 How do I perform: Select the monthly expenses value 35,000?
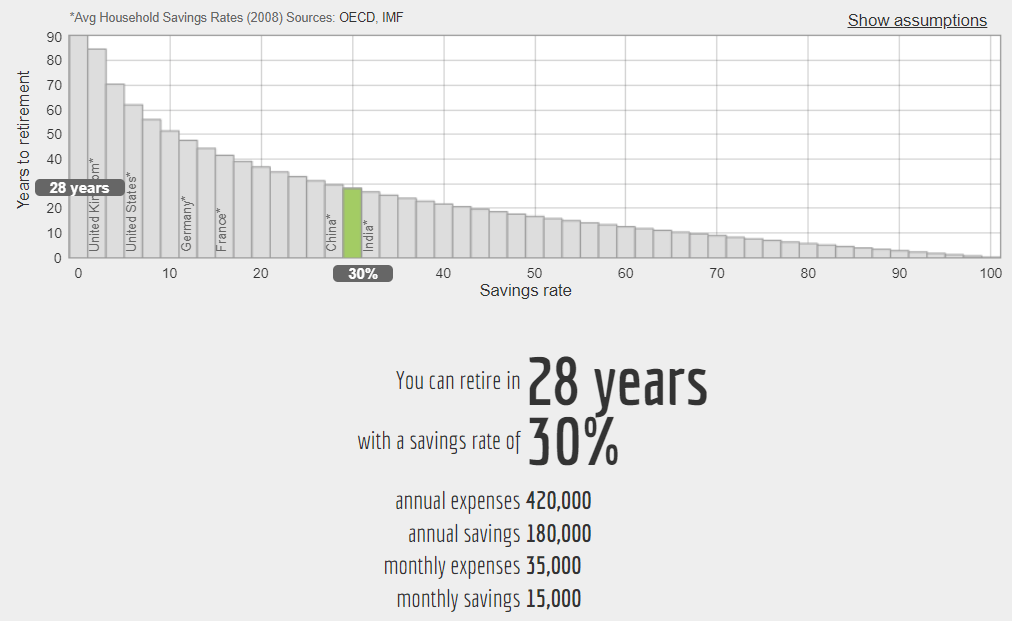(553, 566)
